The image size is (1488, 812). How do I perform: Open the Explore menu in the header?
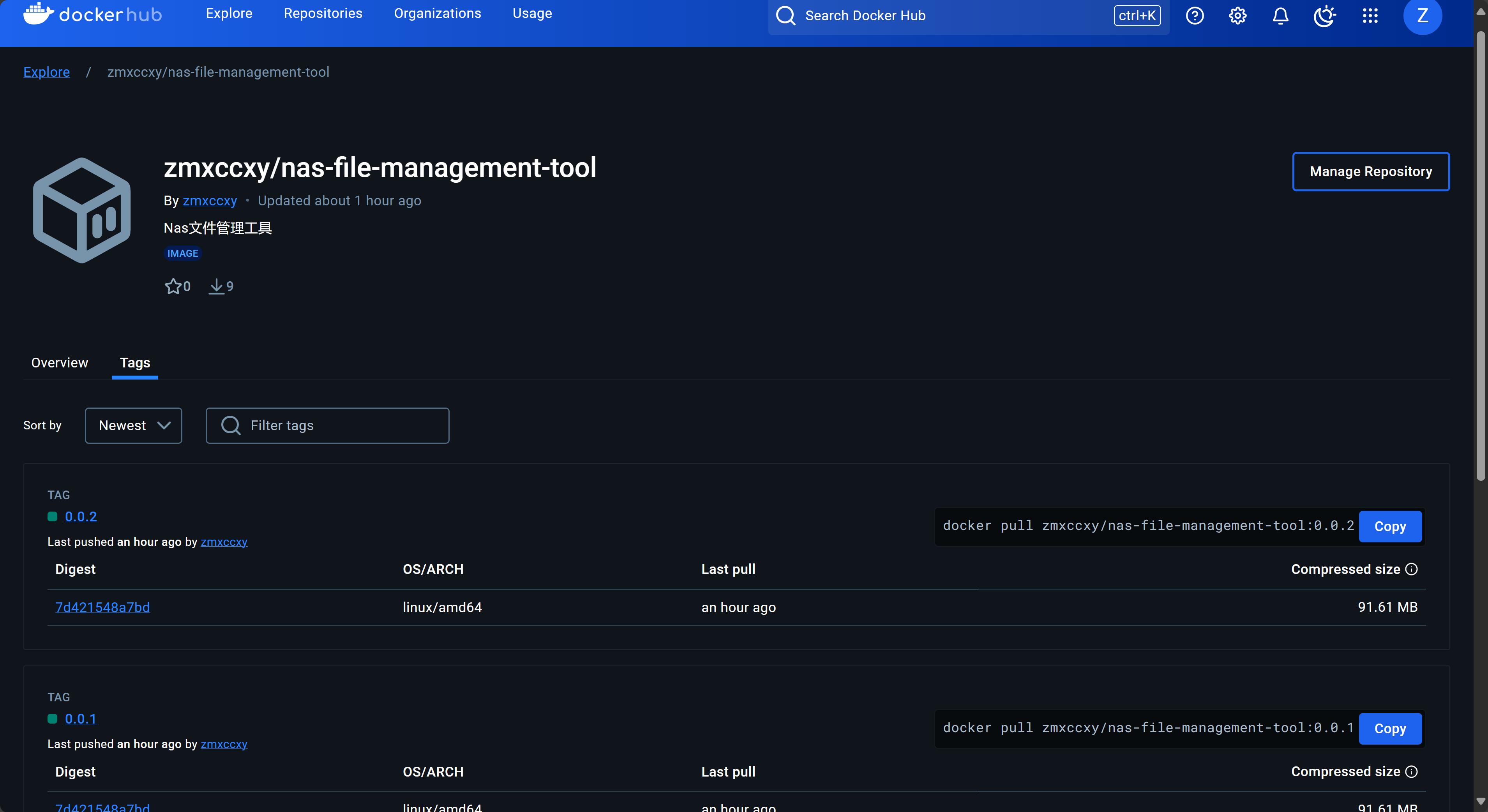pyautogui.click(x=229, y=13)
